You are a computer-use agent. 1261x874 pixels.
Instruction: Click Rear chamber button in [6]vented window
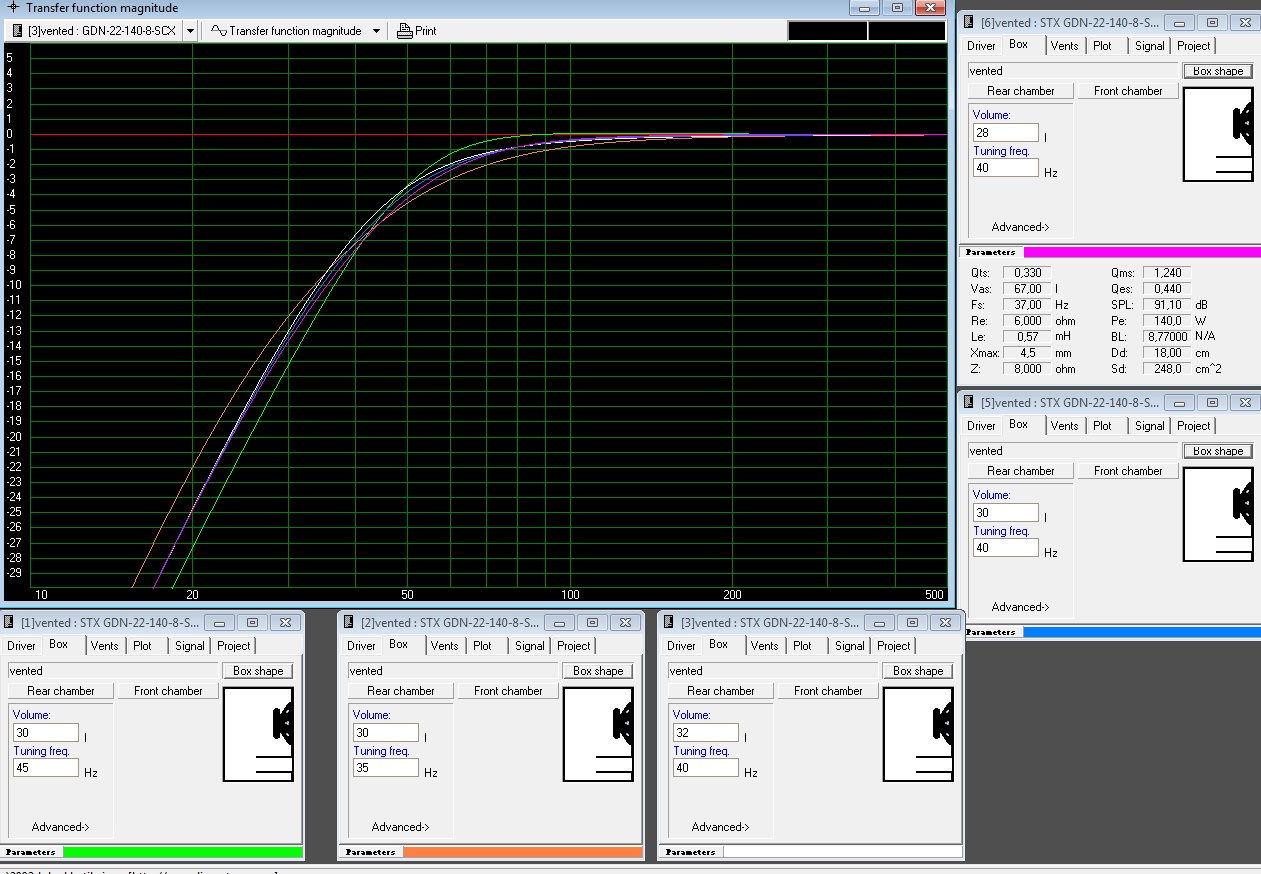(1020, 91)
